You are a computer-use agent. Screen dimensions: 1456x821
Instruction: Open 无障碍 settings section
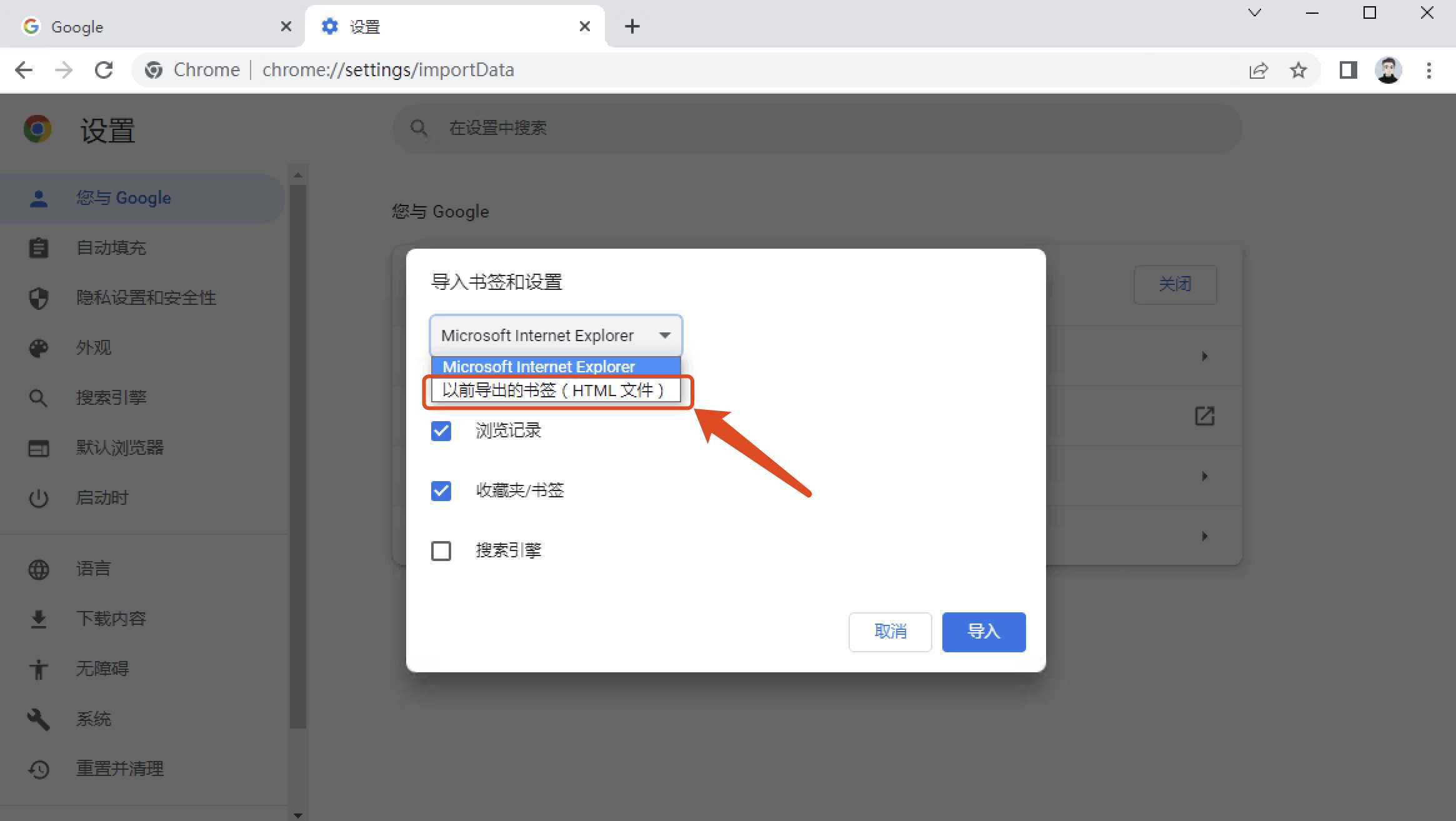[x=142, y=669]
